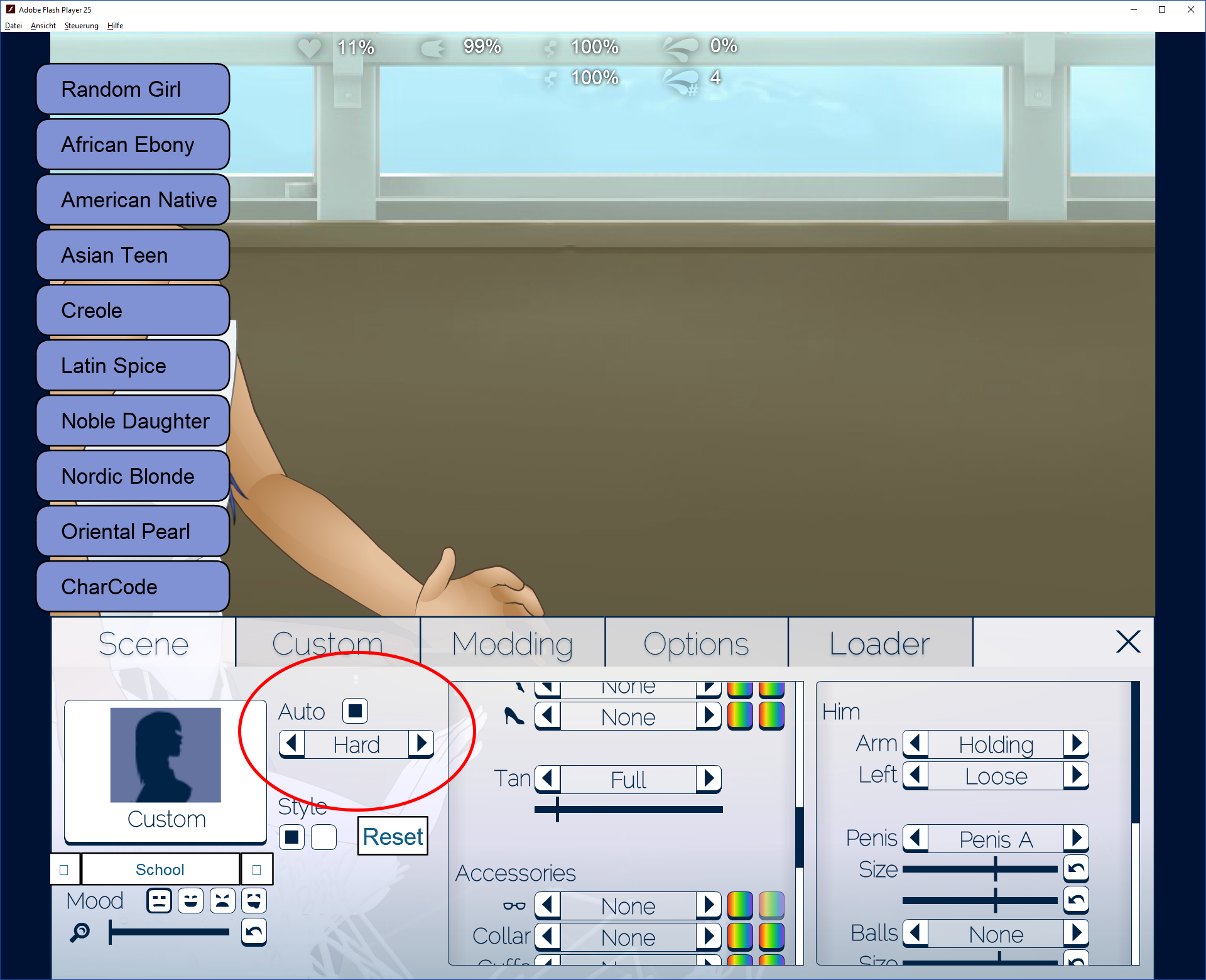Reset Penis Size with undo icon
The width and height of the screenshot is (1206, 980).
click(1076, 869)
